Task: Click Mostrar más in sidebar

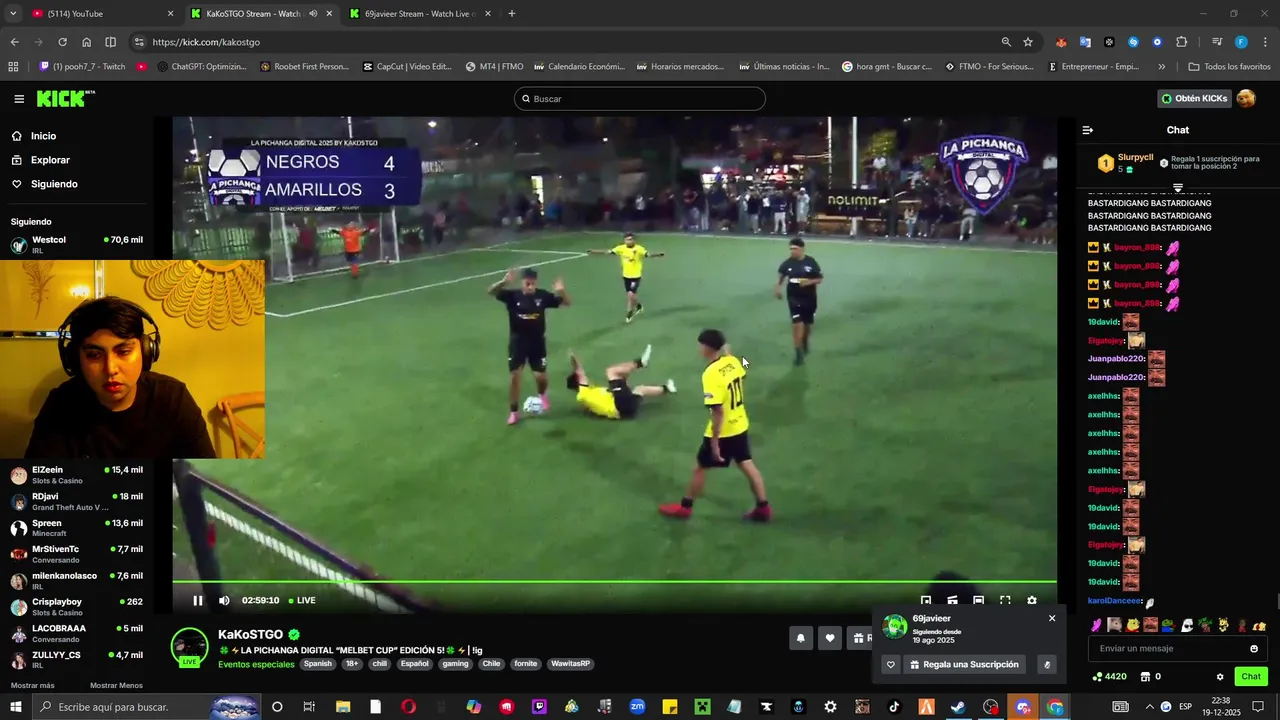Action: click(33, 685)
